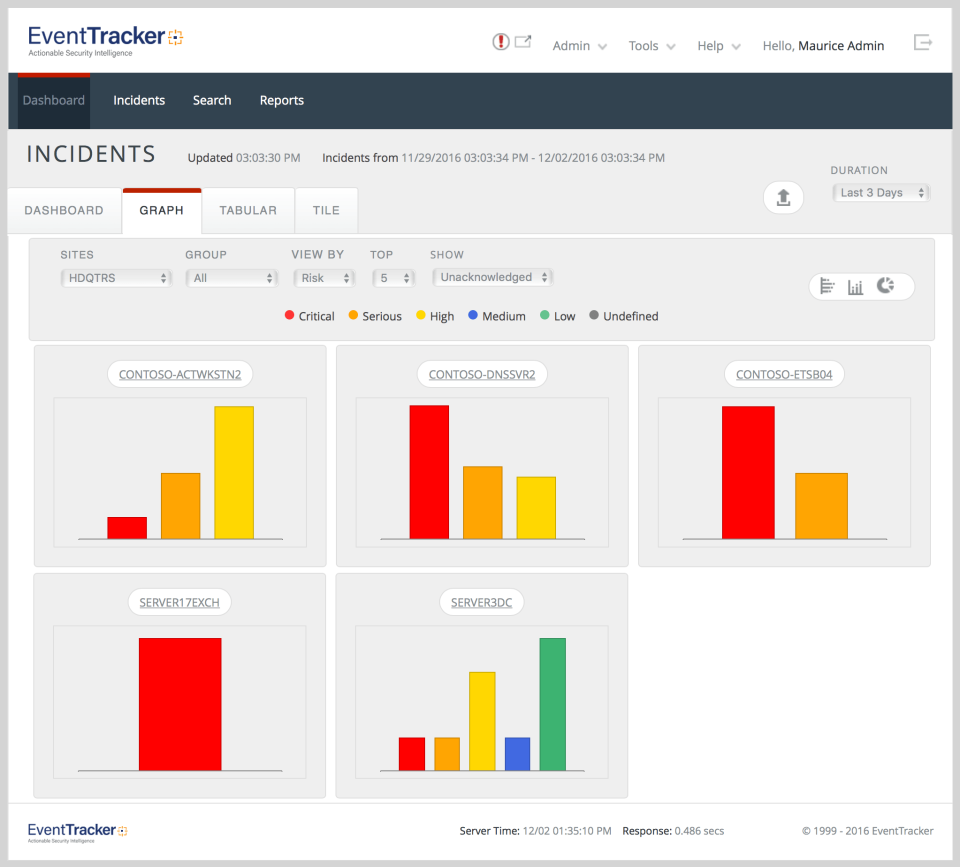Switch to the vertical bar chart icon
The height and width of the screenshot is (867, 960).
coord(855,286)
